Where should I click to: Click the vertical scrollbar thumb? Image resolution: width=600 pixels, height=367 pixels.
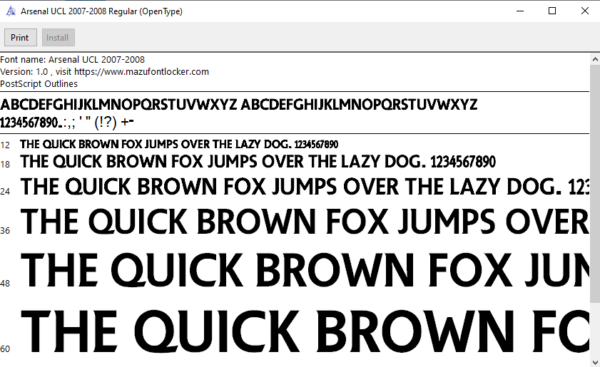coord(595,184)
